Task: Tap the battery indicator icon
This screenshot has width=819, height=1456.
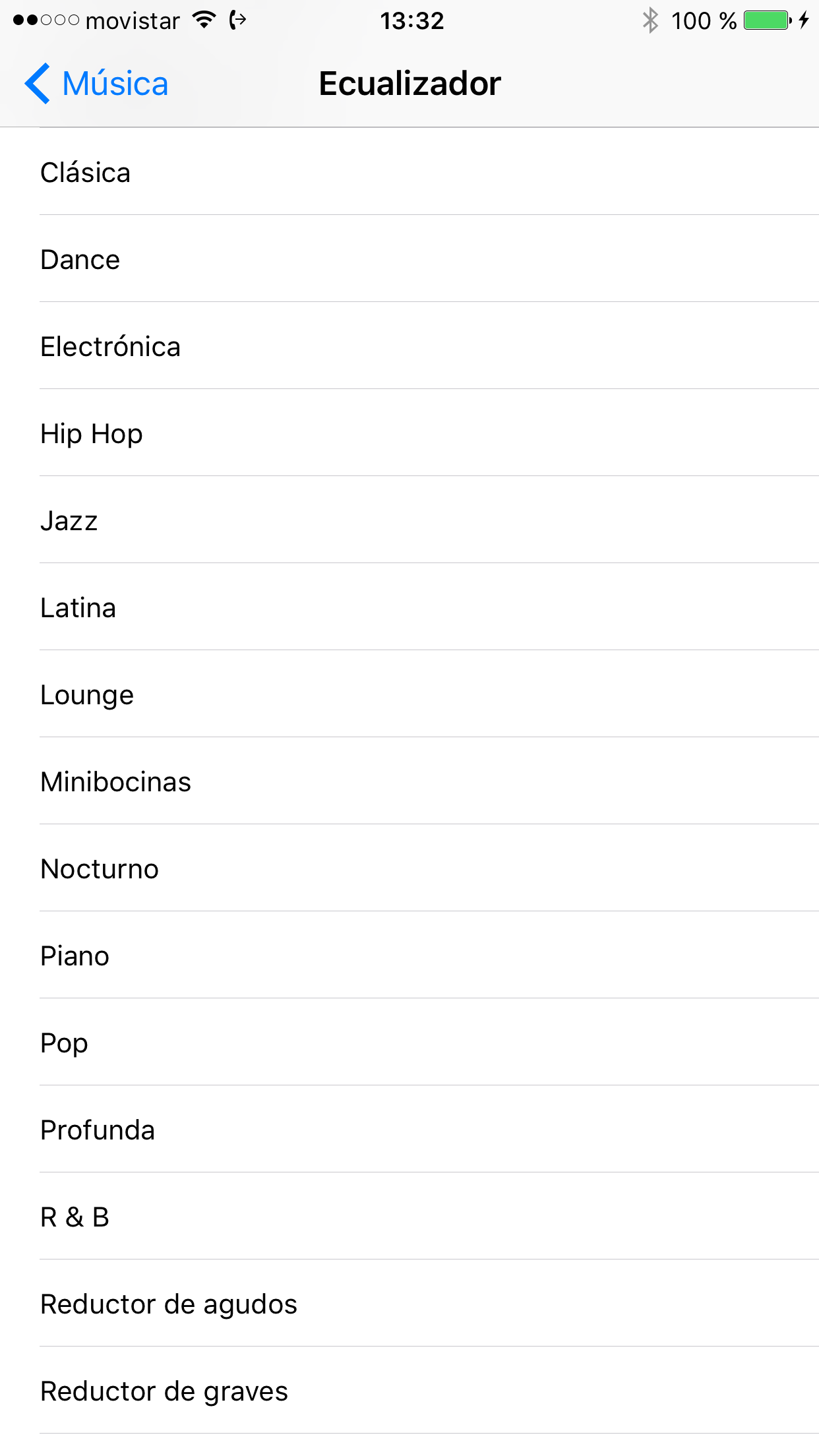Action: point(767,20)
